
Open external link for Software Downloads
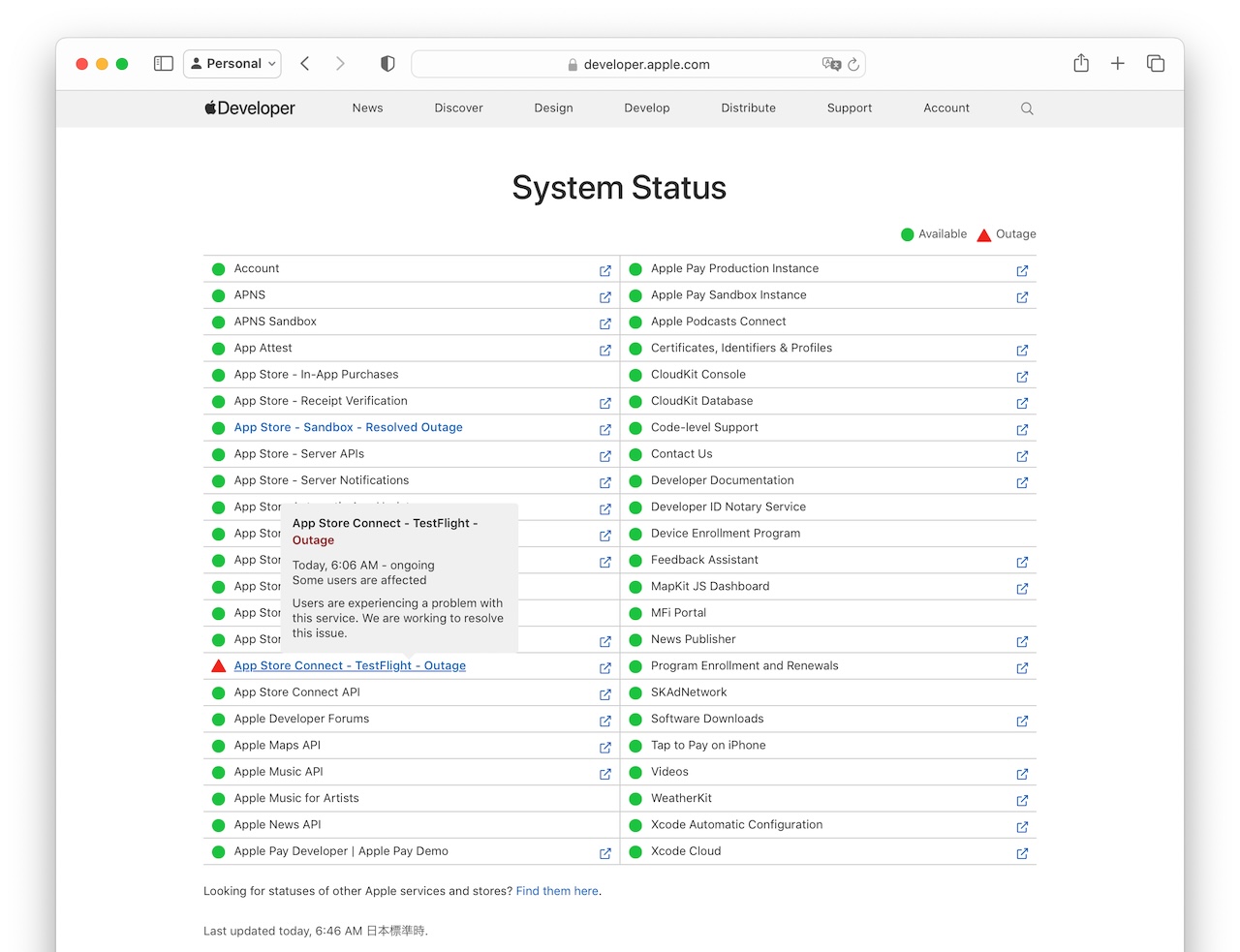1022,722
